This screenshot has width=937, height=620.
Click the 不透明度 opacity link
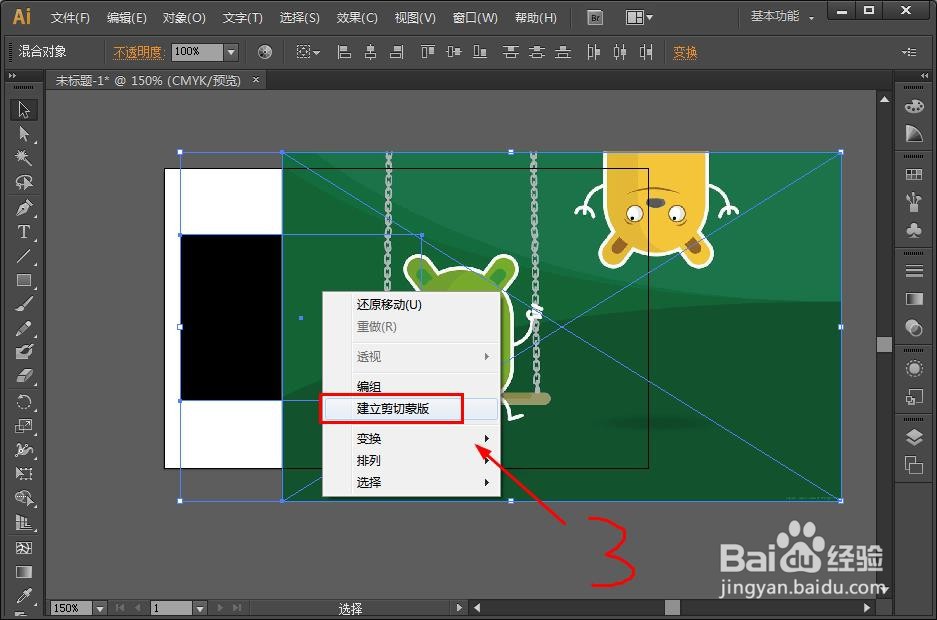(138, 53)
